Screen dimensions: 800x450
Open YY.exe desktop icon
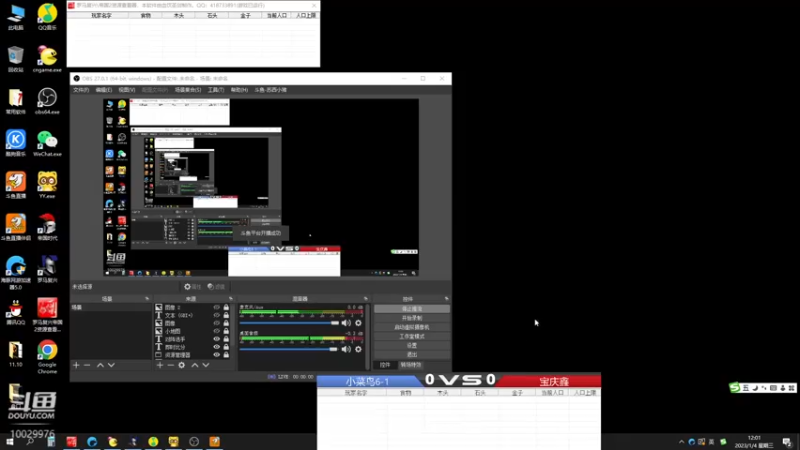(47, 184)
